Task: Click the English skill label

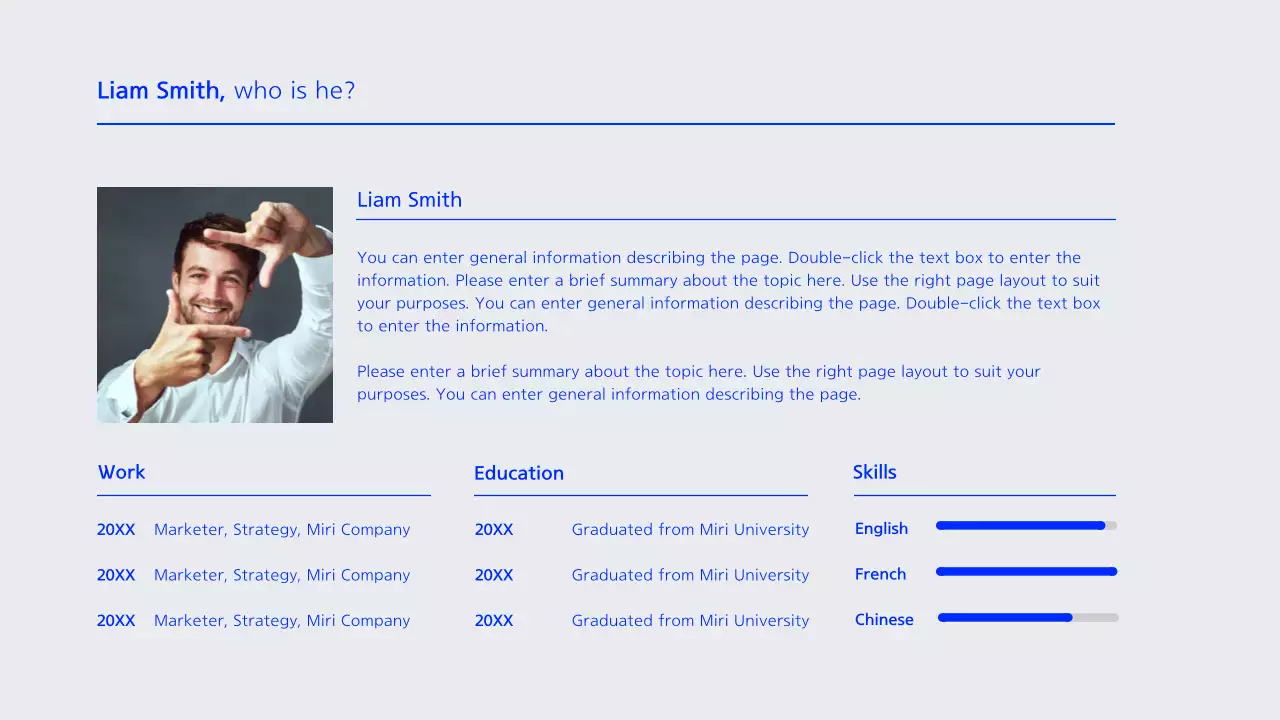Action: (881, 528)
